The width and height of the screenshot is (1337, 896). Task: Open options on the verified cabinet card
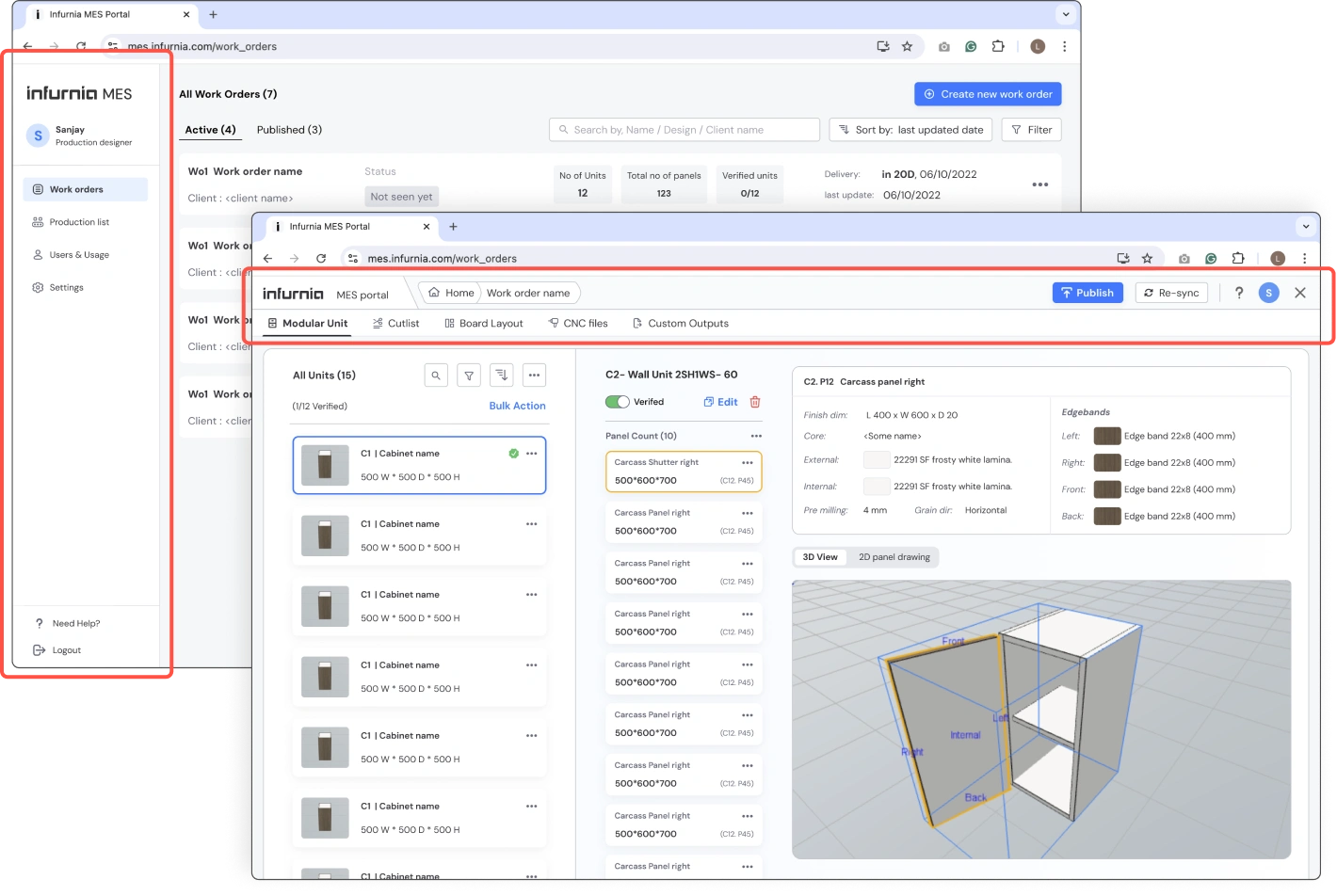(x=532, y=454)
